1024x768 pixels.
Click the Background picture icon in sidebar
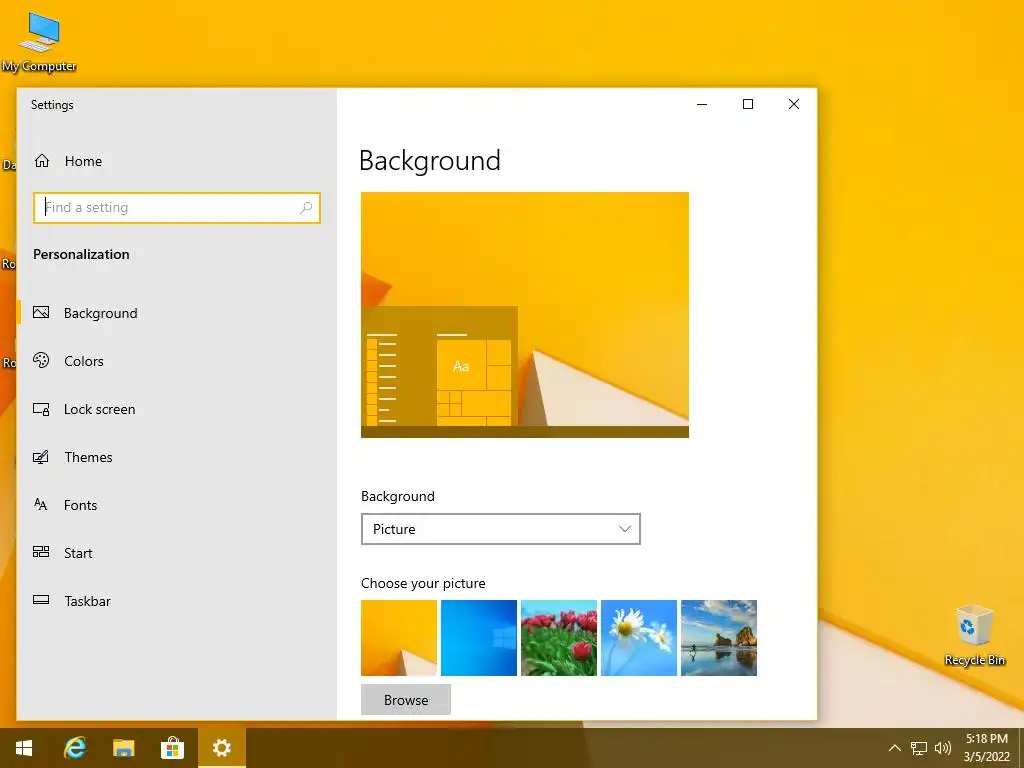click(x=41, y=313)
